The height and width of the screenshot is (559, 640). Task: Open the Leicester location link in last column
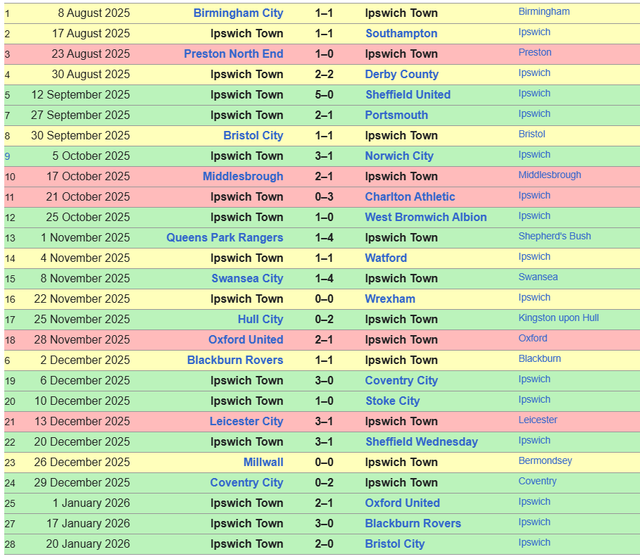click(x=538, y=419)
